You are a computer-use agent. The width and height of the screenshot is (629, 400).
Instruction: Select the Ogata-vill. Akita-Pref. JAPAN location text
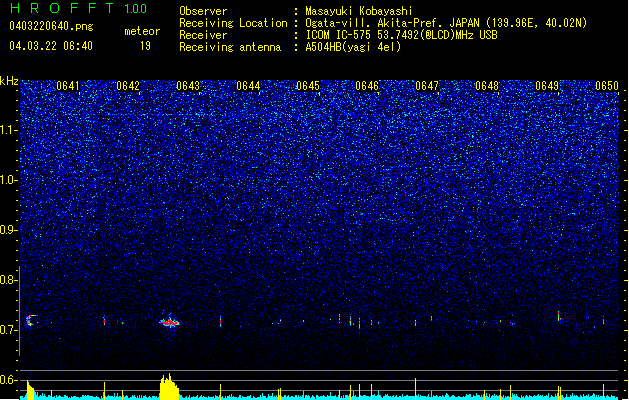446,23
